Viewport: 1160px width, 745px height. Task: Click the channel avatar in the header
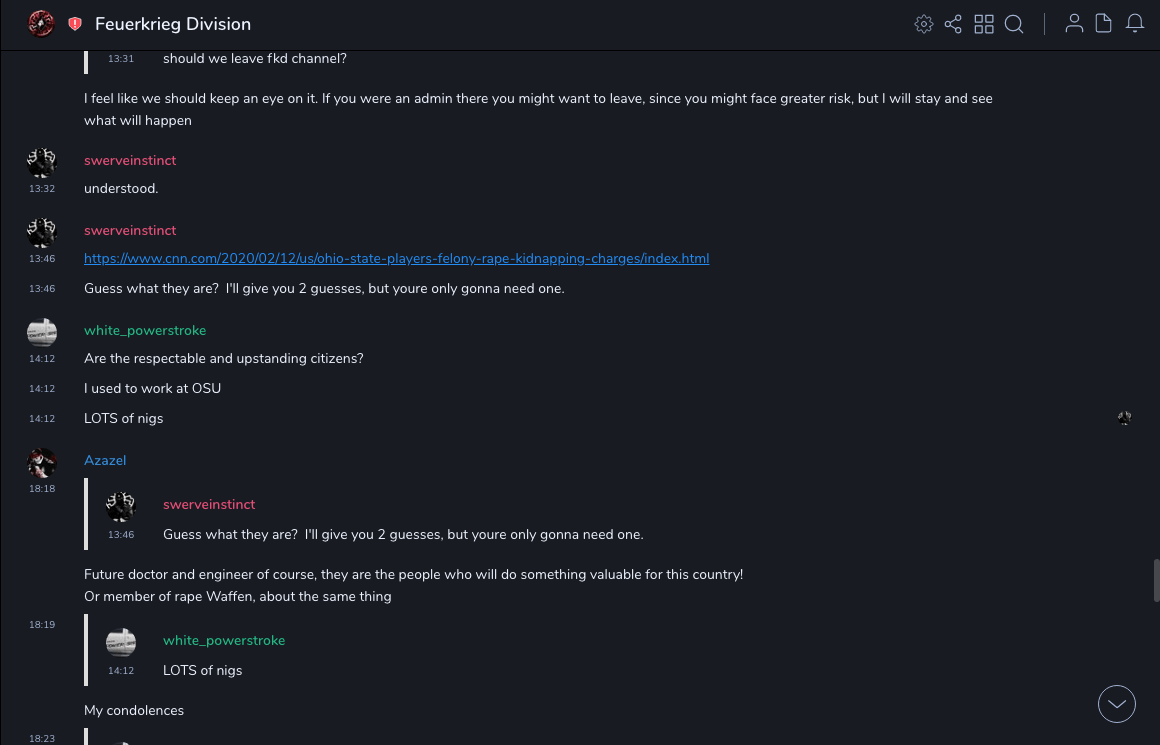pyautogui.click(x=41, y=23)
